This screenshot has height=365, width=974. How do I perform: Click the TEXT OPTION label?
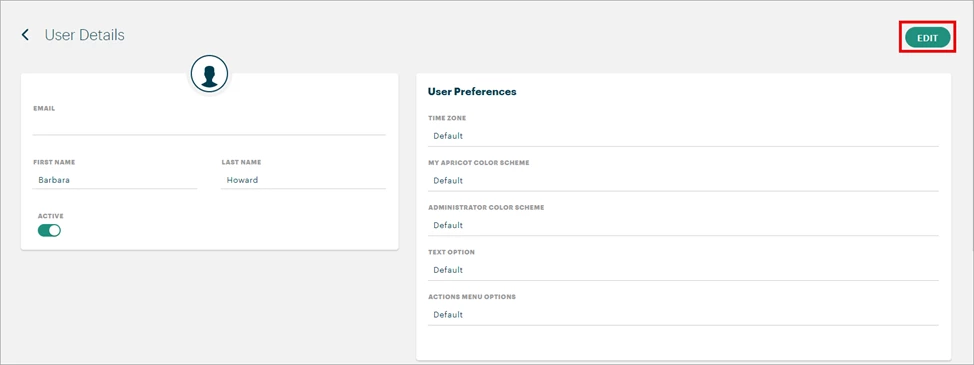[452, 252]
